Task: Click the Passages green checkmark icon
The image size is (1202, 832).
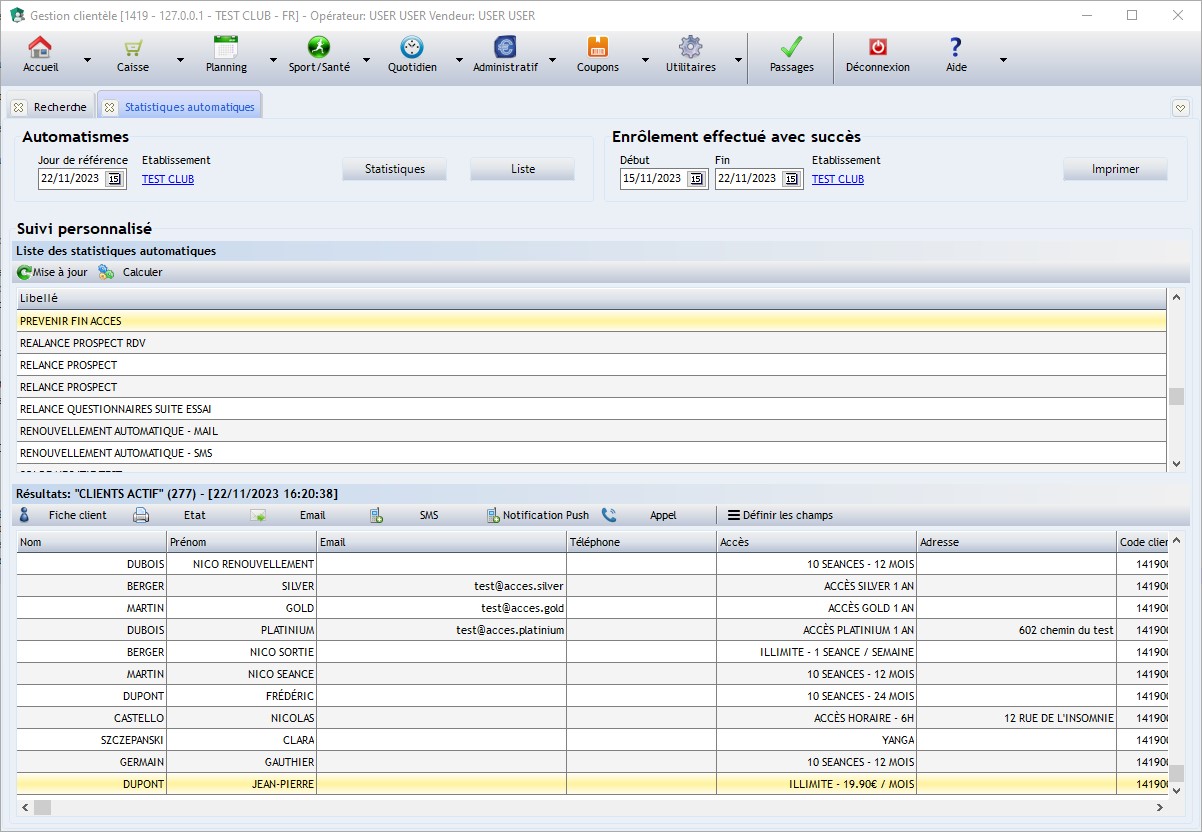Action: point(791,48)
